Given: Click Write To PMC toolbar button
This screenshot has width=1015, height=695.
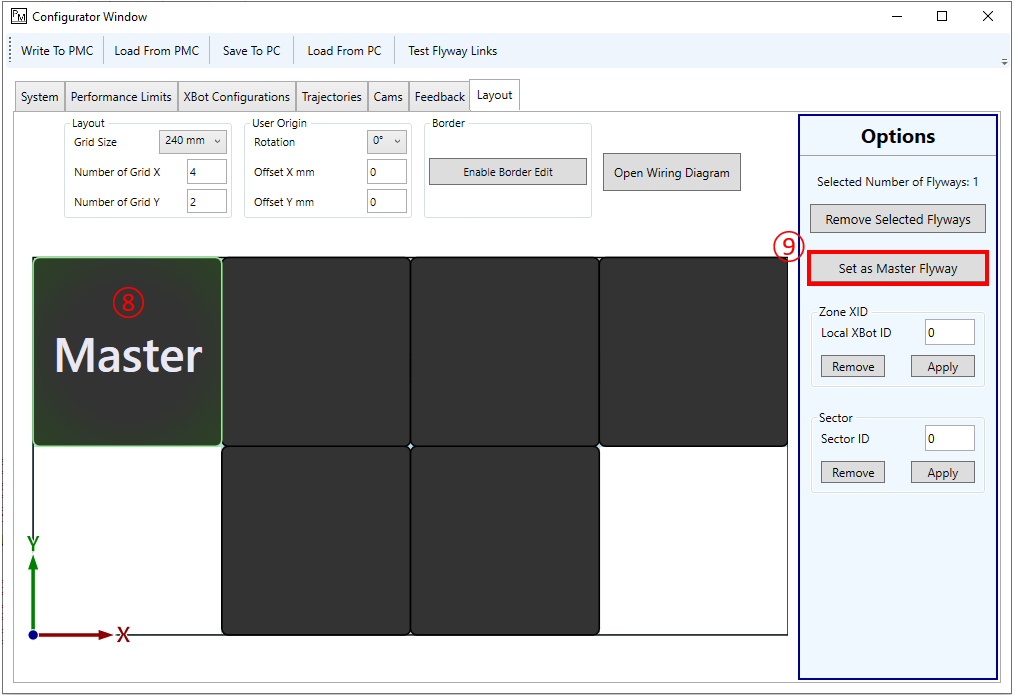Looking at the screenshot, I should tap(57, 51).
